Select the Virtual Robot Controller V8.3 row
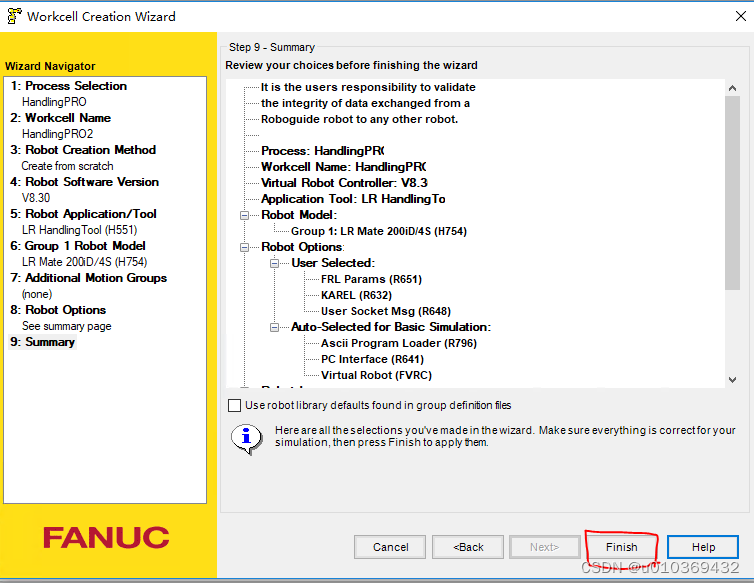Viewport: 754px width, 583px height. [x=344, y=183]
